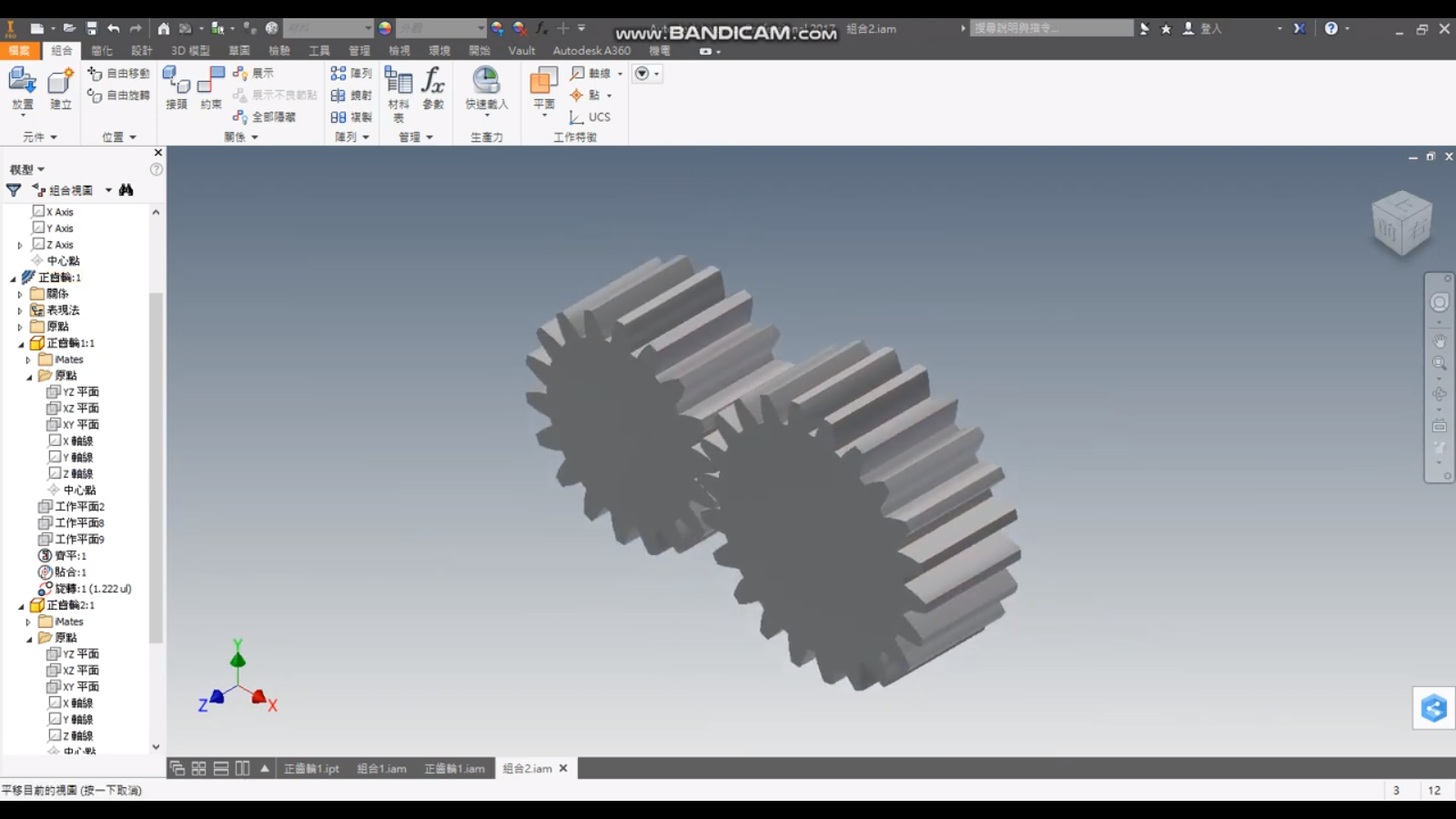The image size is (1456, 819).
Task: Click the ViewCube in the viewport
Action: (1401, 222)
